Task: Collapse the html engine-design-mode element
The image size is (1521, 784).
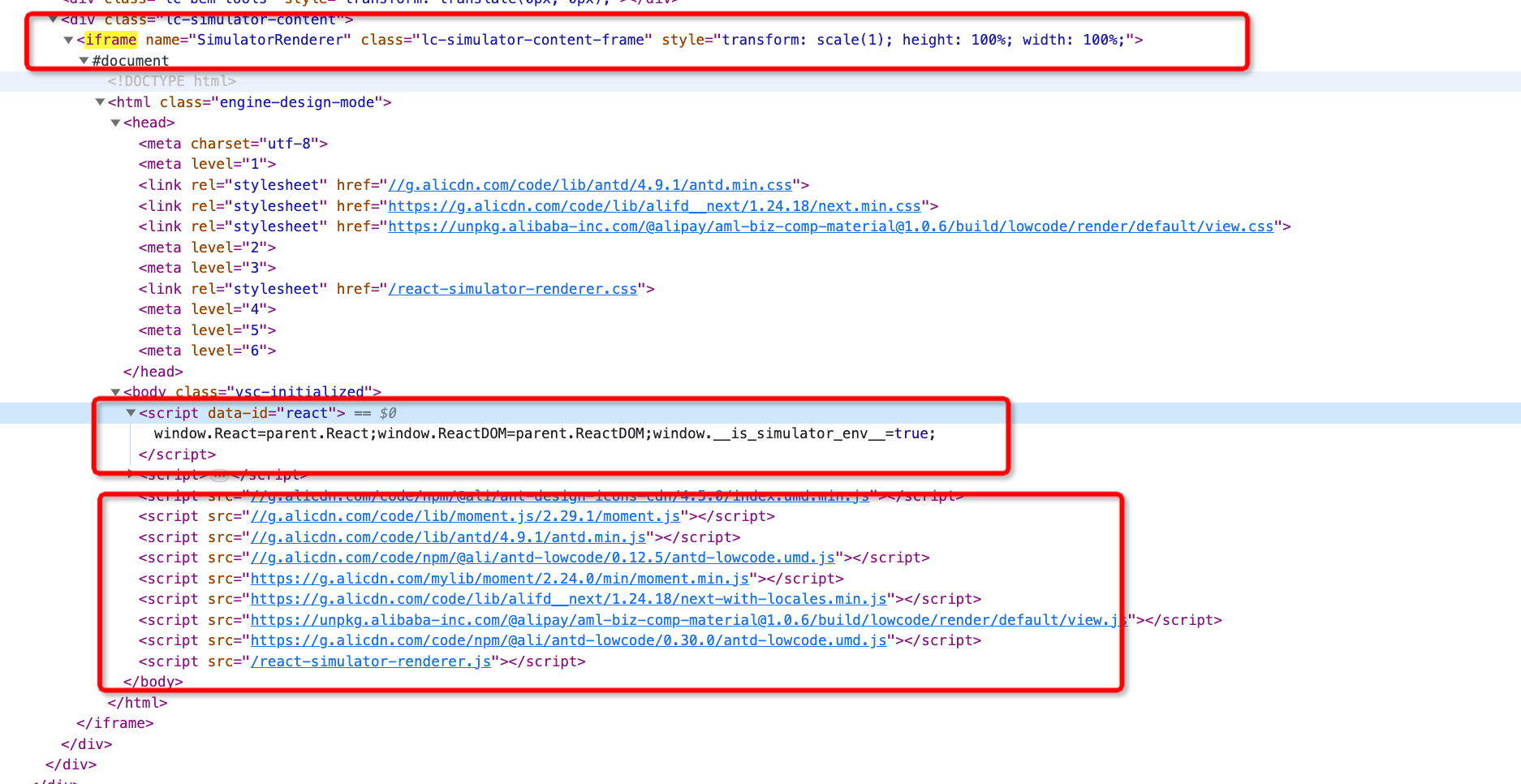Action: (x=99, y=101)
